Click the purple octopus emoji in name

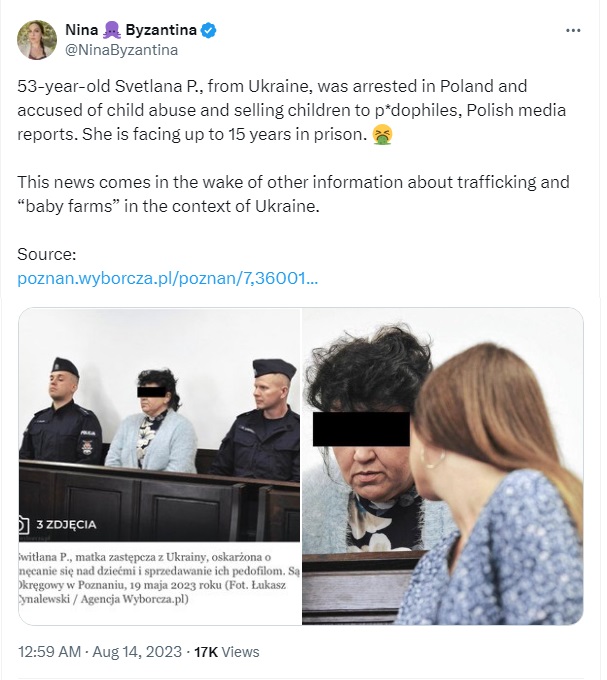(111, 30)
